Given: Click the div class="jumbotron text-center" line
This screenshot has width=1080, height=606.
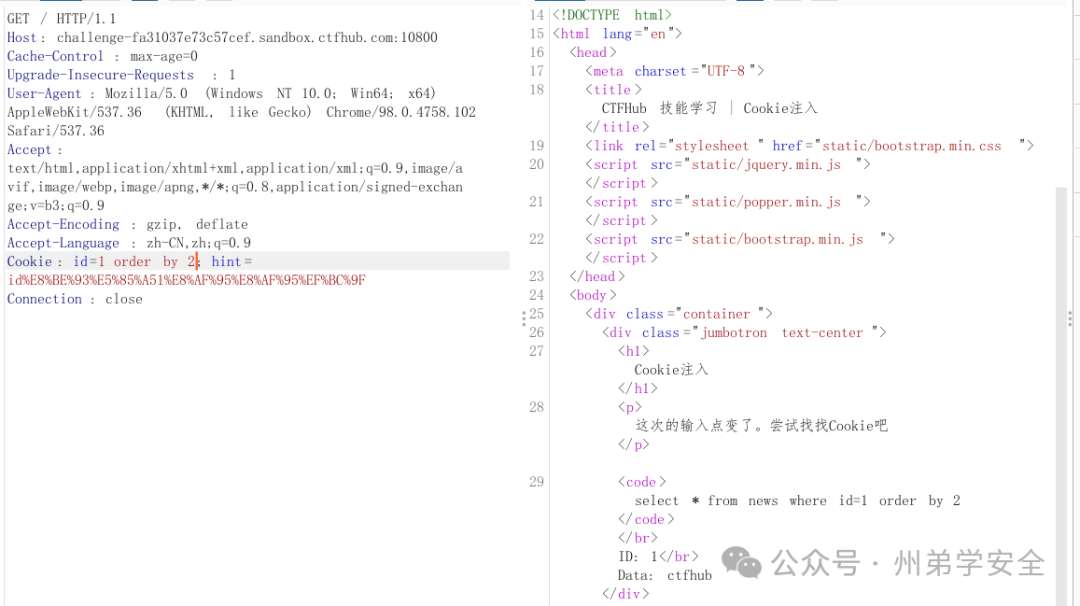Looking at the screenshot, I should (744, 332).
